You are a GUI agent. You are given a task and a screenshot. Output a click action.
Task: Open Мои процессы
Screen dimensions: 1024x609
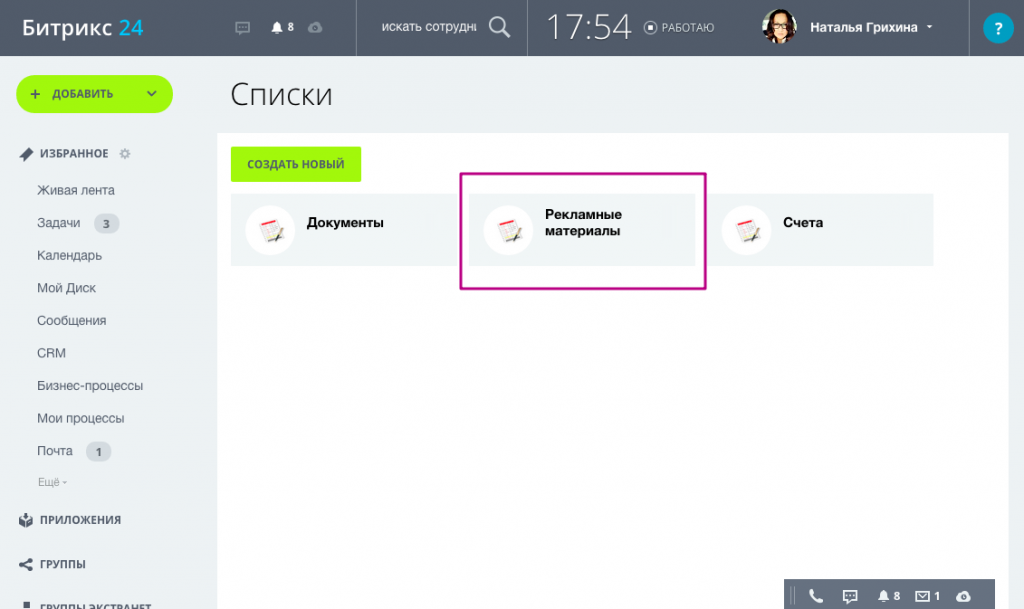click(x=80, y=418)
